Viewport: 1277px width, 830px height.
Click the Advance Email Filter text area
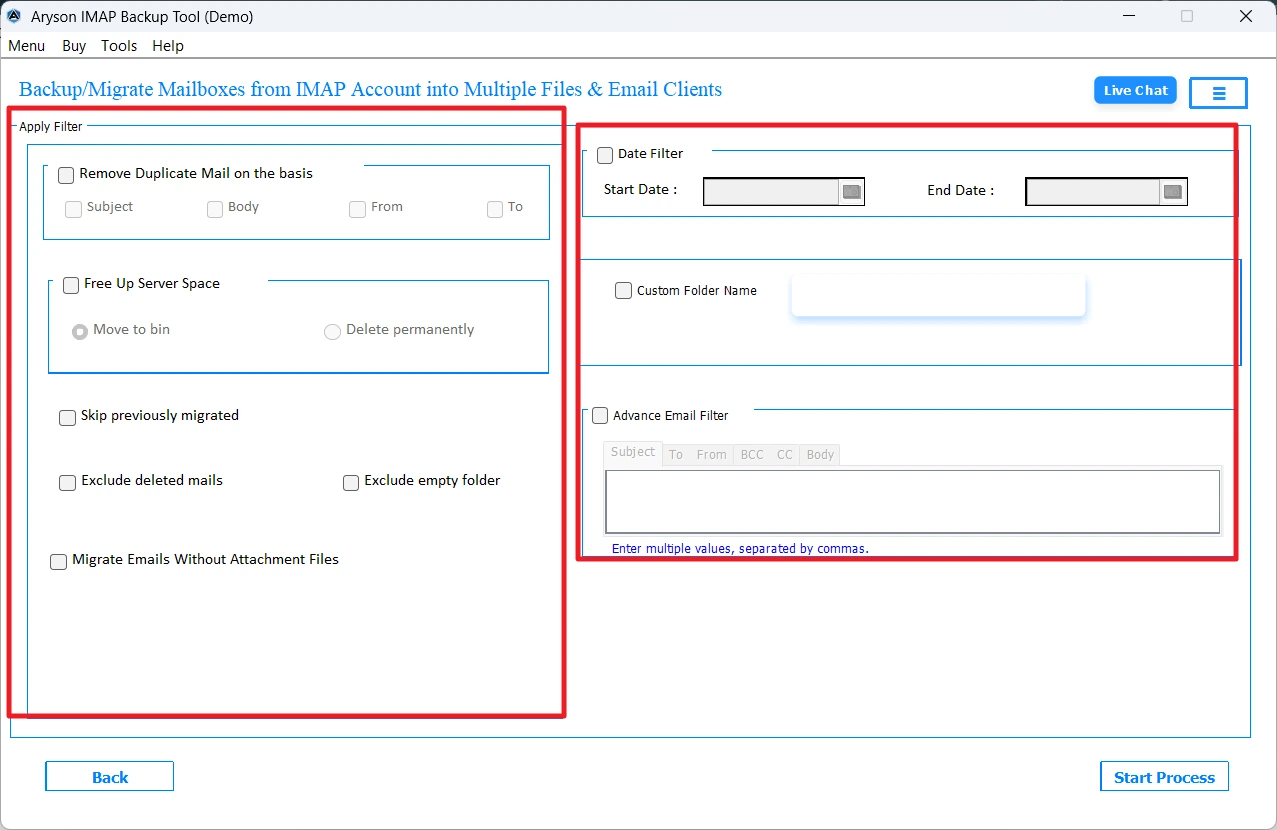[x=912, y=501]
